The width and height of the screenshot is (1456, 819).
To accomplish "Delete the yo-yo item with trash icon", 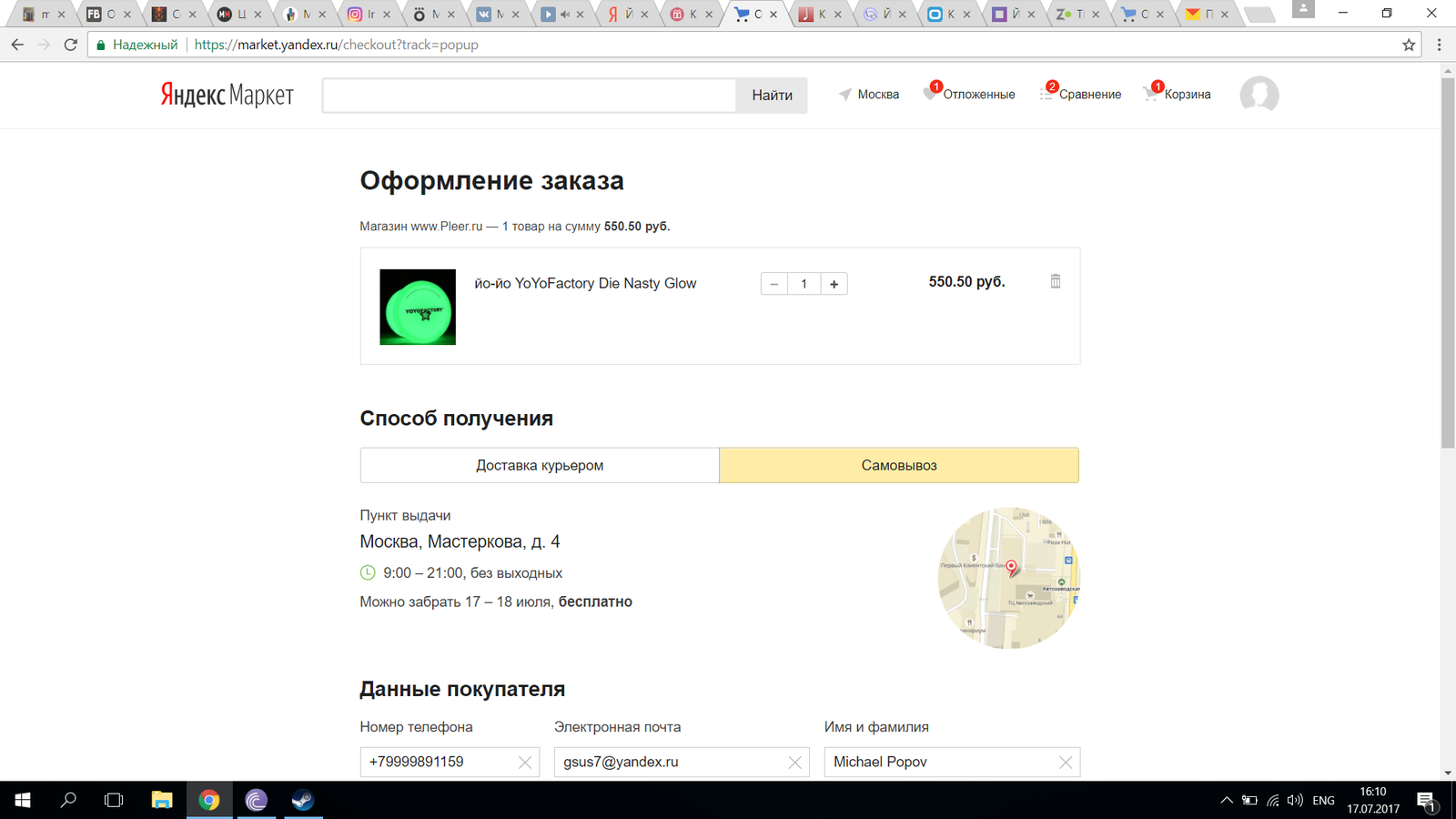I will (1056, 281).
